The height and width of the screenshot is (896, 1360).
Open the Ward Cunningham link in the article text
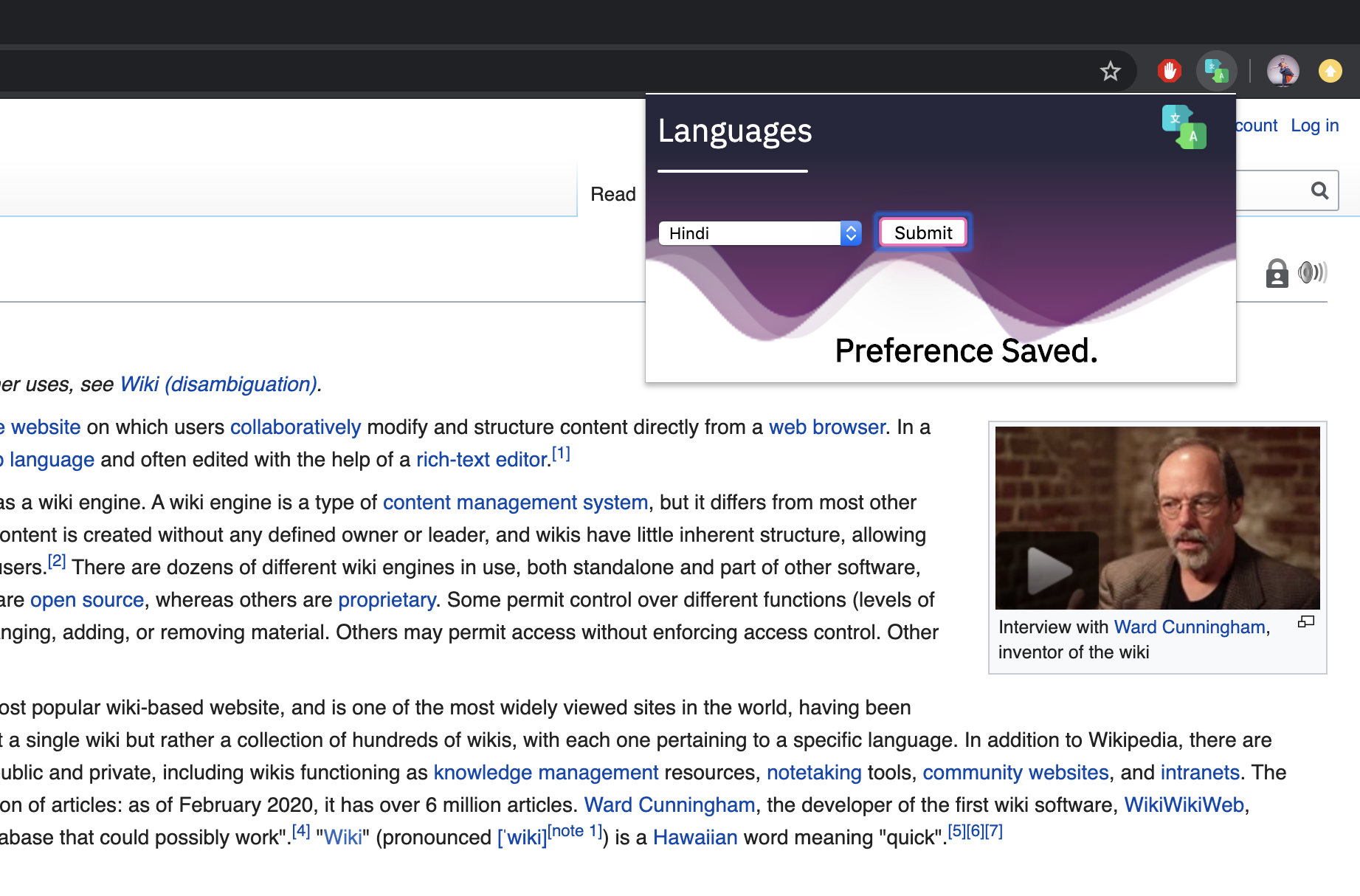(x=669, y=805)
